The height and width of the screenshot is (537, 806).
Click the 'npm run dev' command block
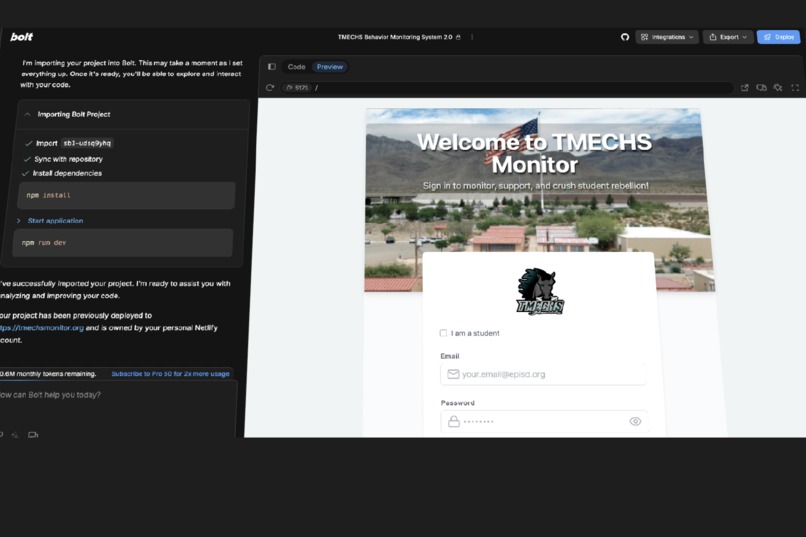123,243
